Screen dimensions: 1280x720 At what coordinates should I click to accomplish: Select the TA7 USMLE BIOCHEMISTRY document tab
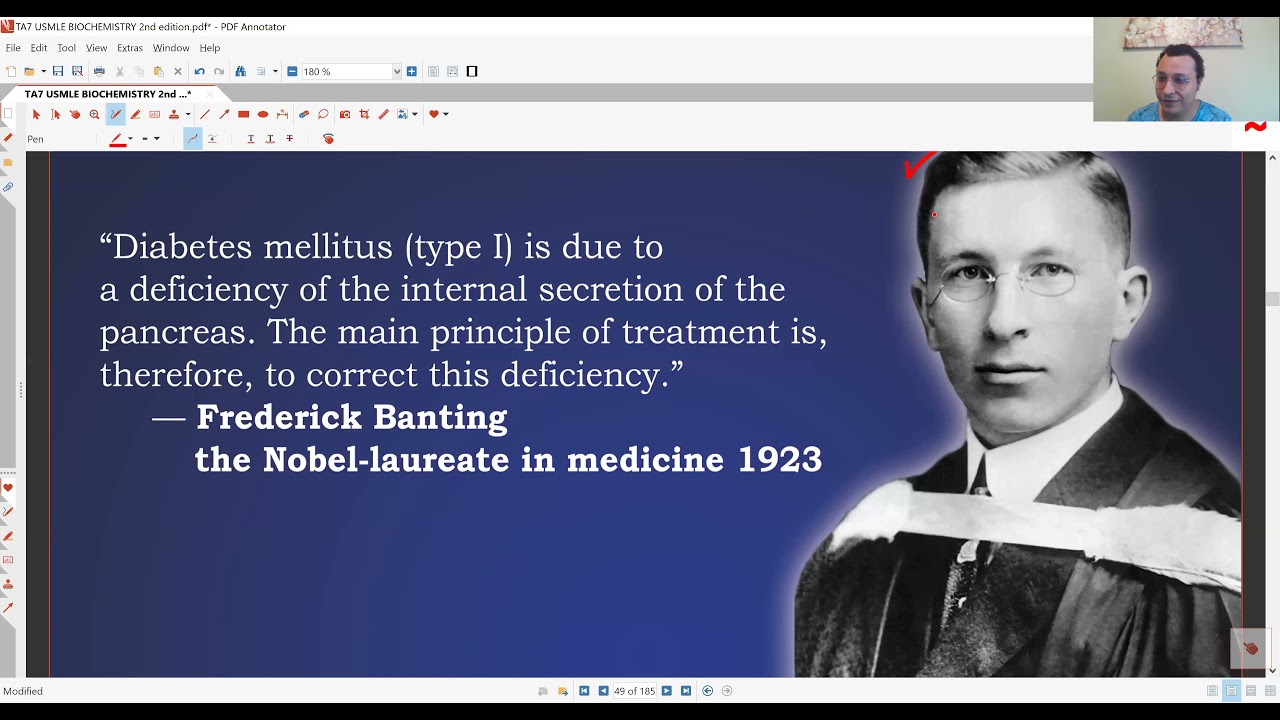coord(108,94)
